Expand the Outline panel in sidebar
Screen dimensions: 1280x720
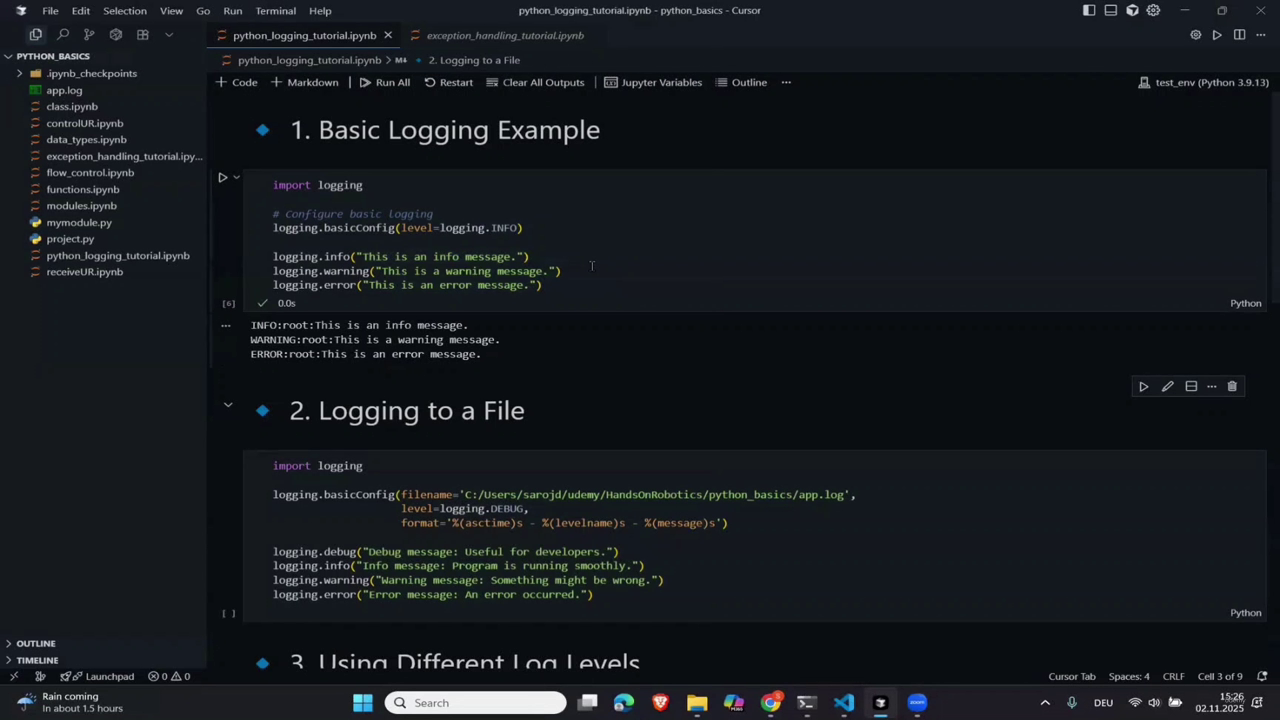tap(104, 644)
